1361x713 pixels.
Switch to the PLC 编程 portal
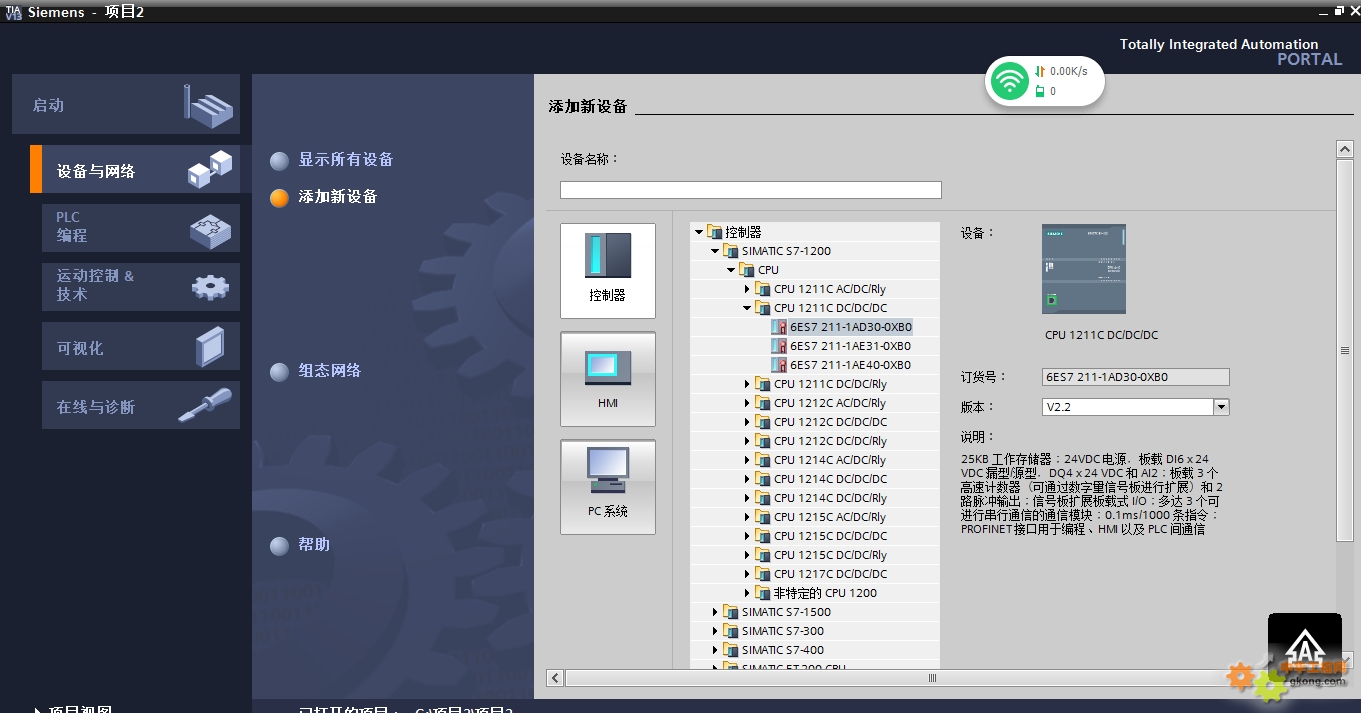coord(141,228)
